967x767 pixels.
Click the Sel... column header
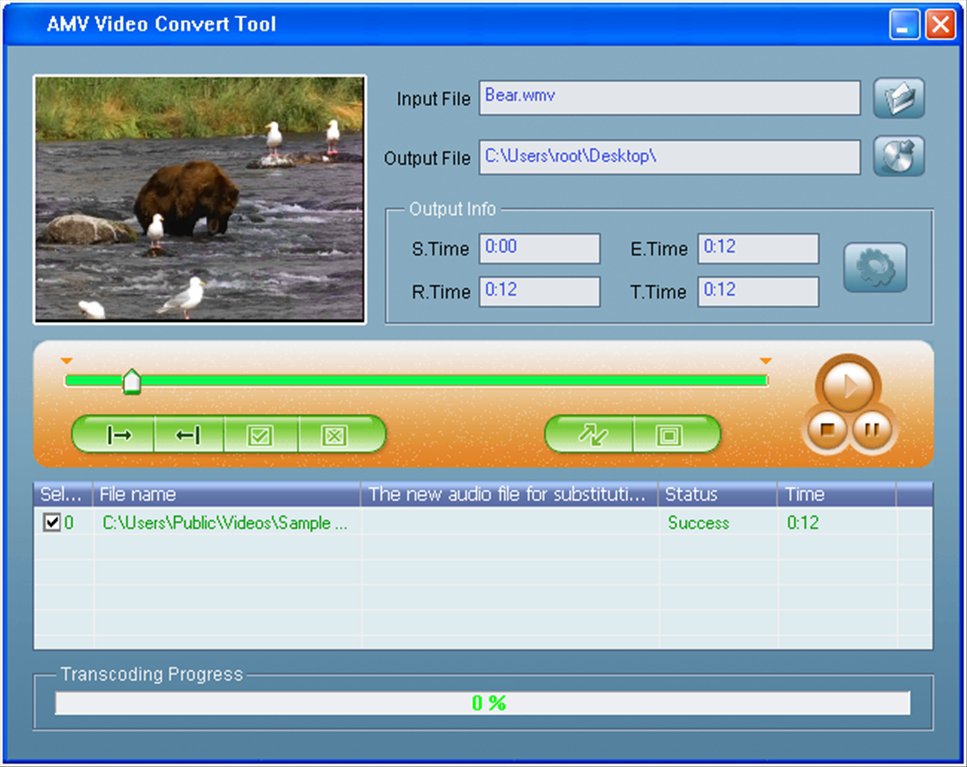tap(63, 494)
